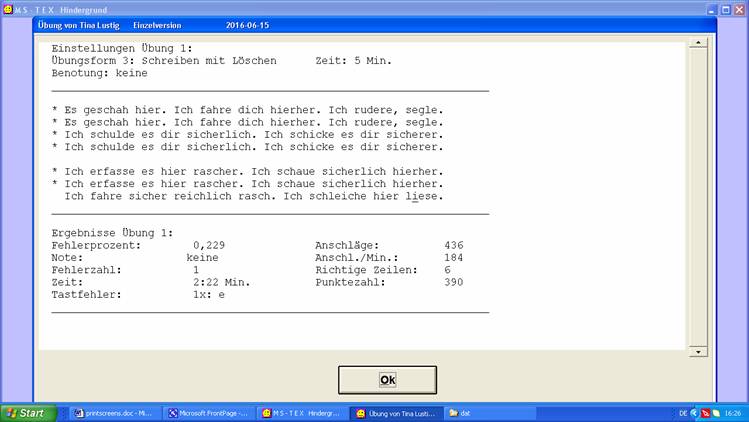Activate Übung von Tina Lustig taskbar item
This screenshot has height=422, width=749.
point(396,412)
